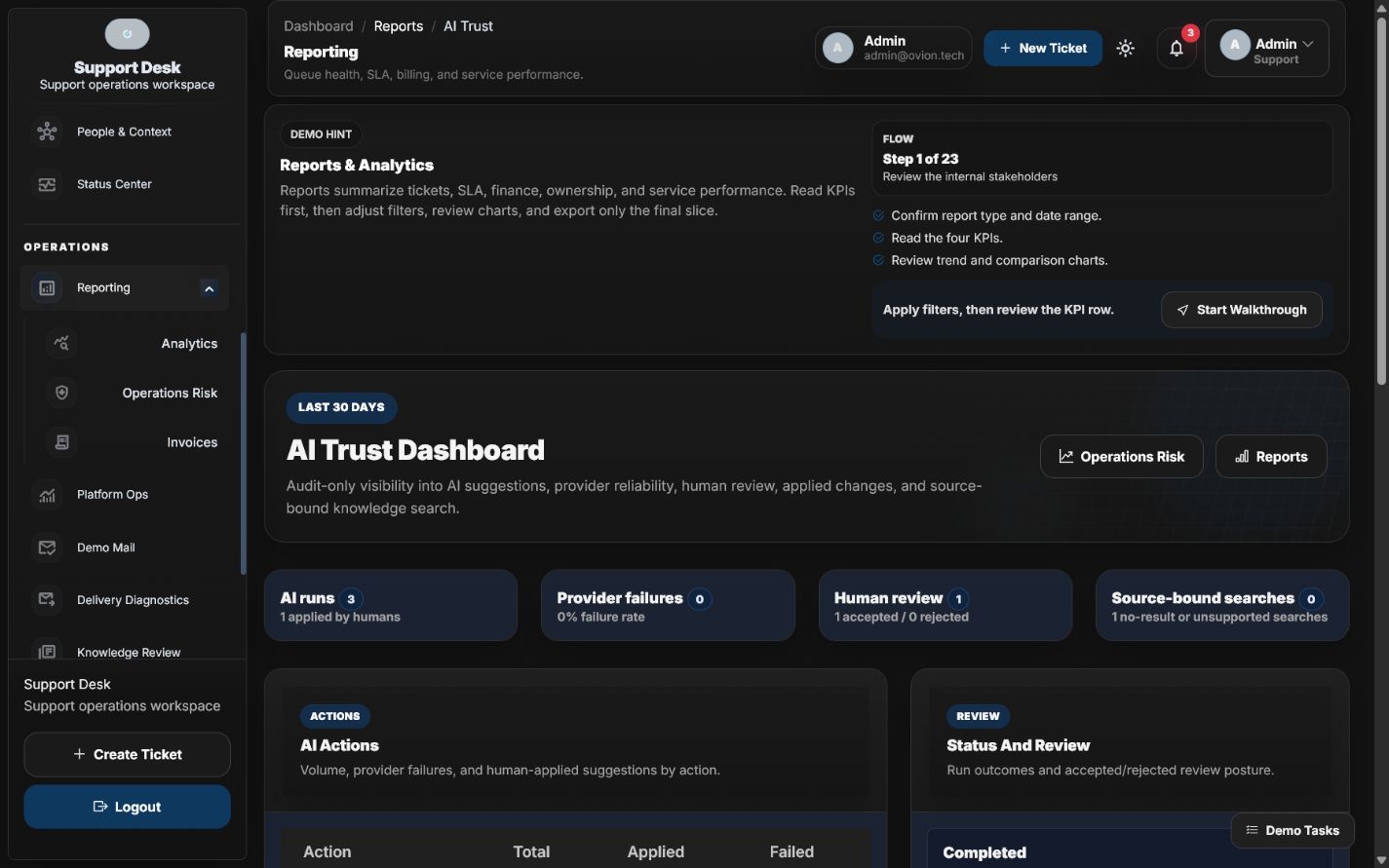Click the Completed status label

click(x=984, y=852)
